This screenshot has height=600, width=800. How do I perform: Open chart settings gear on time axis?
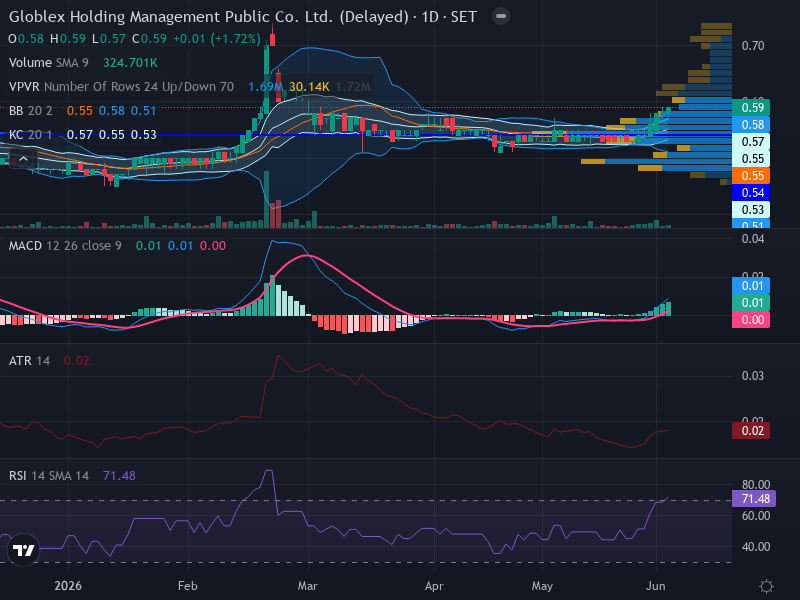click(766, 586)
